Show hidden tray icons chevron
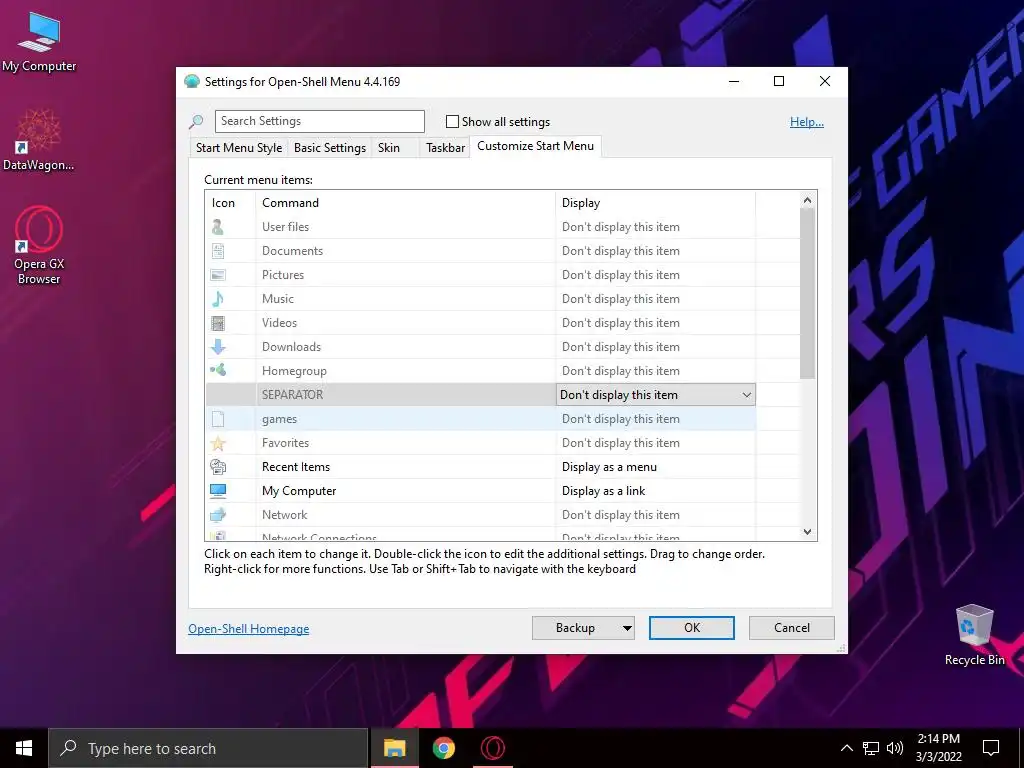This screenshot has width=1024, height=768. (x=846, y=748)
